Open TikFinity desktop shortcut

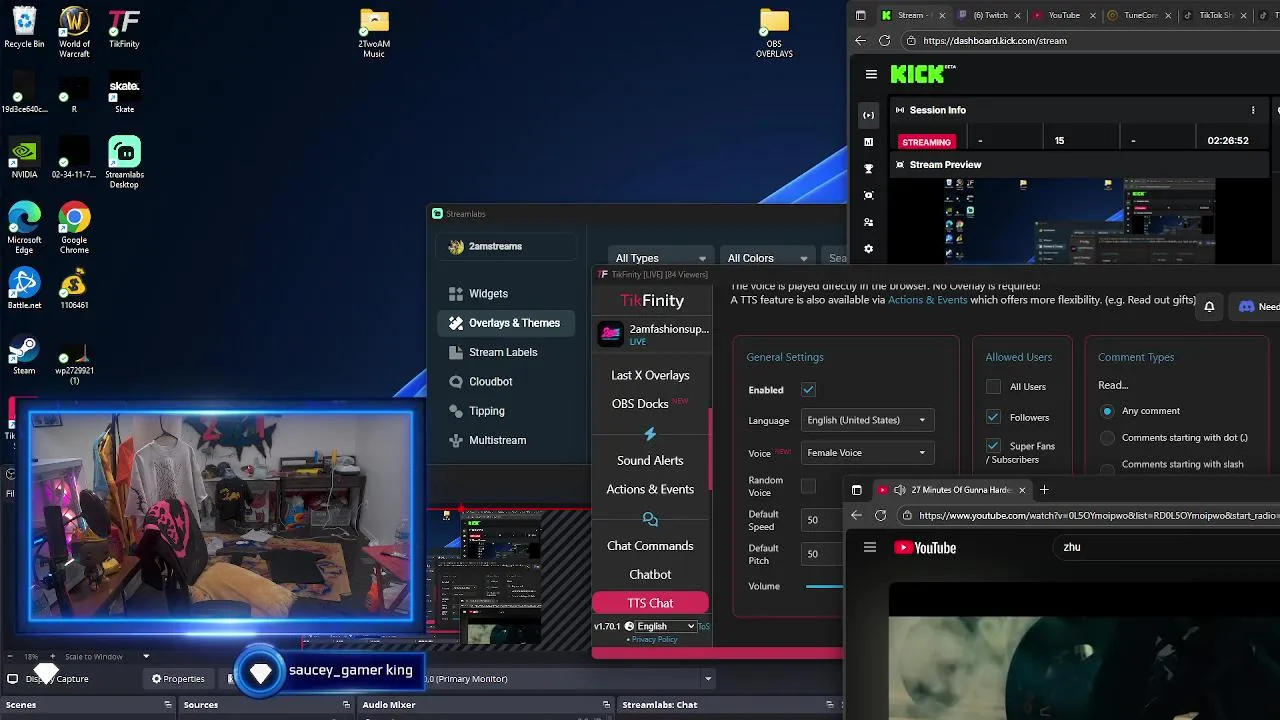tap(124, 28)
